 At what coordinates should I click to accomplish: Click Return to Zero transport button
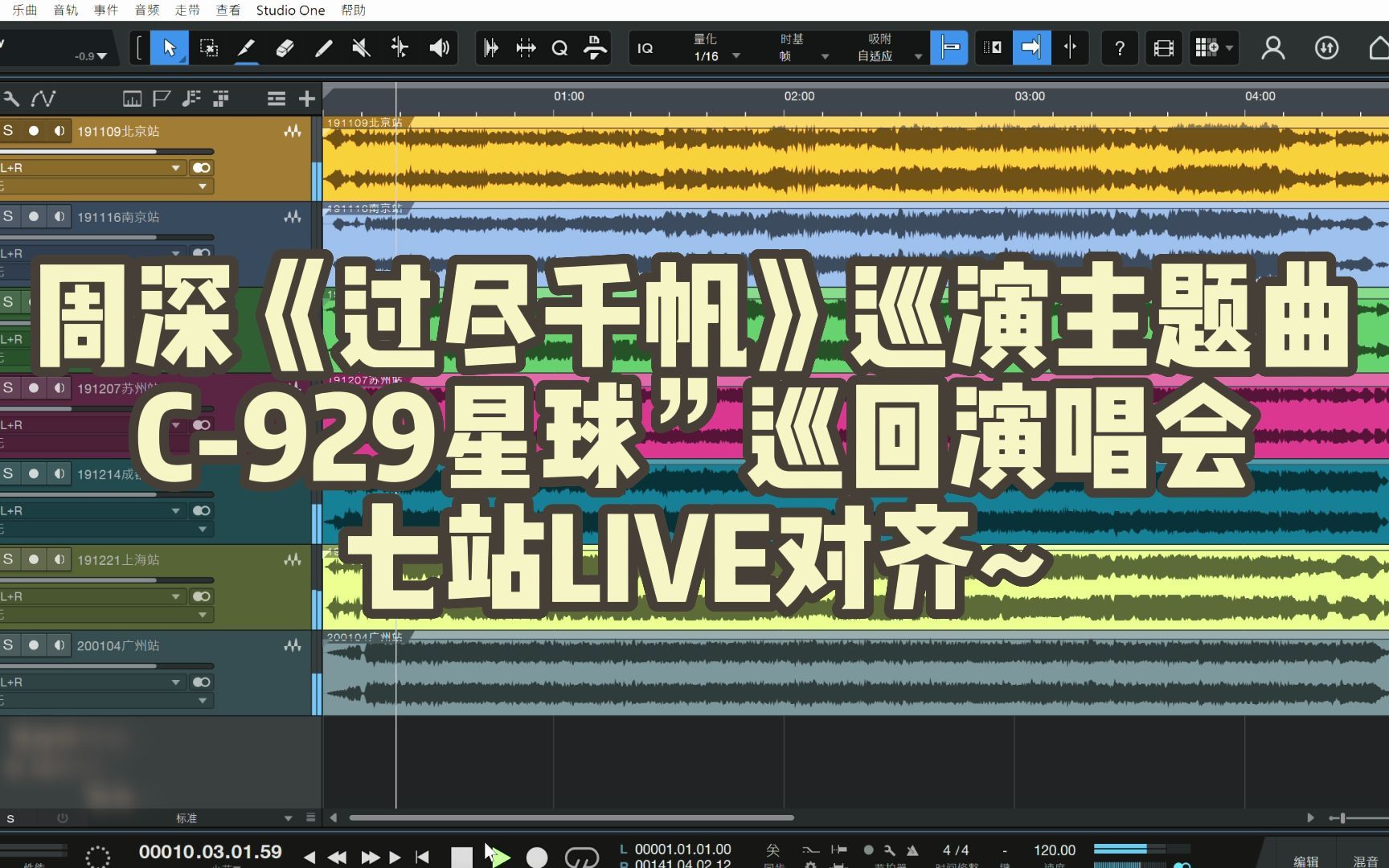(422, 857)
